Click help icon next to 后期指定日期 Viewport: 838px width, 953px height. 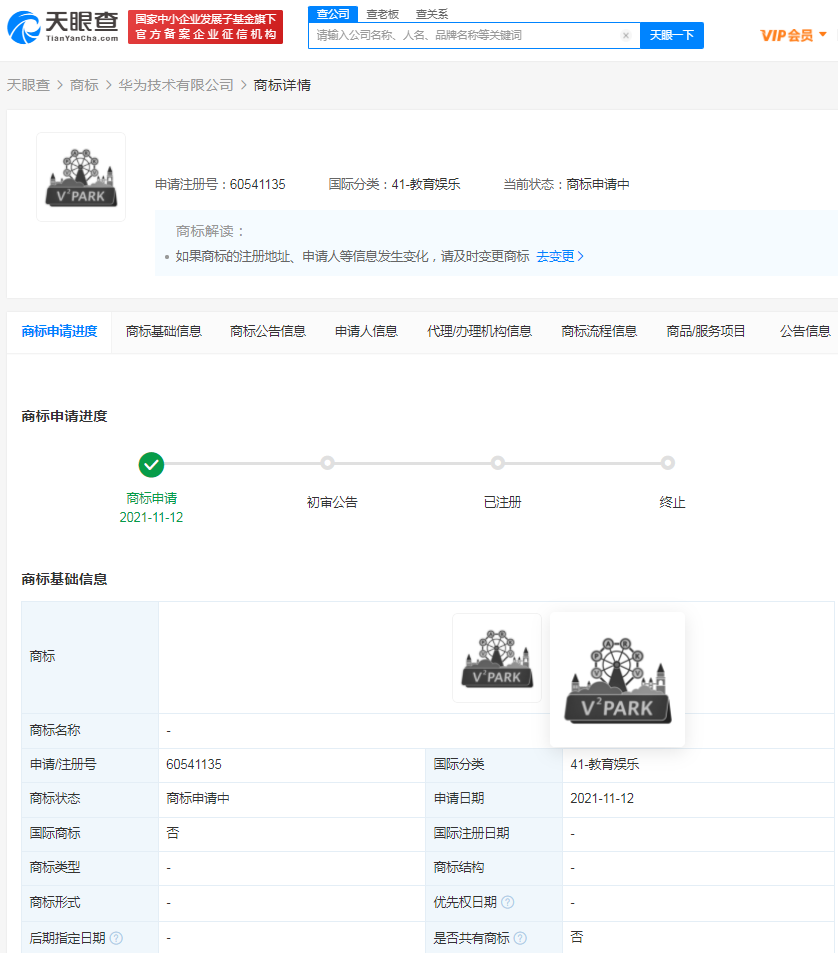pyautogui.click(x=116, y=938)
